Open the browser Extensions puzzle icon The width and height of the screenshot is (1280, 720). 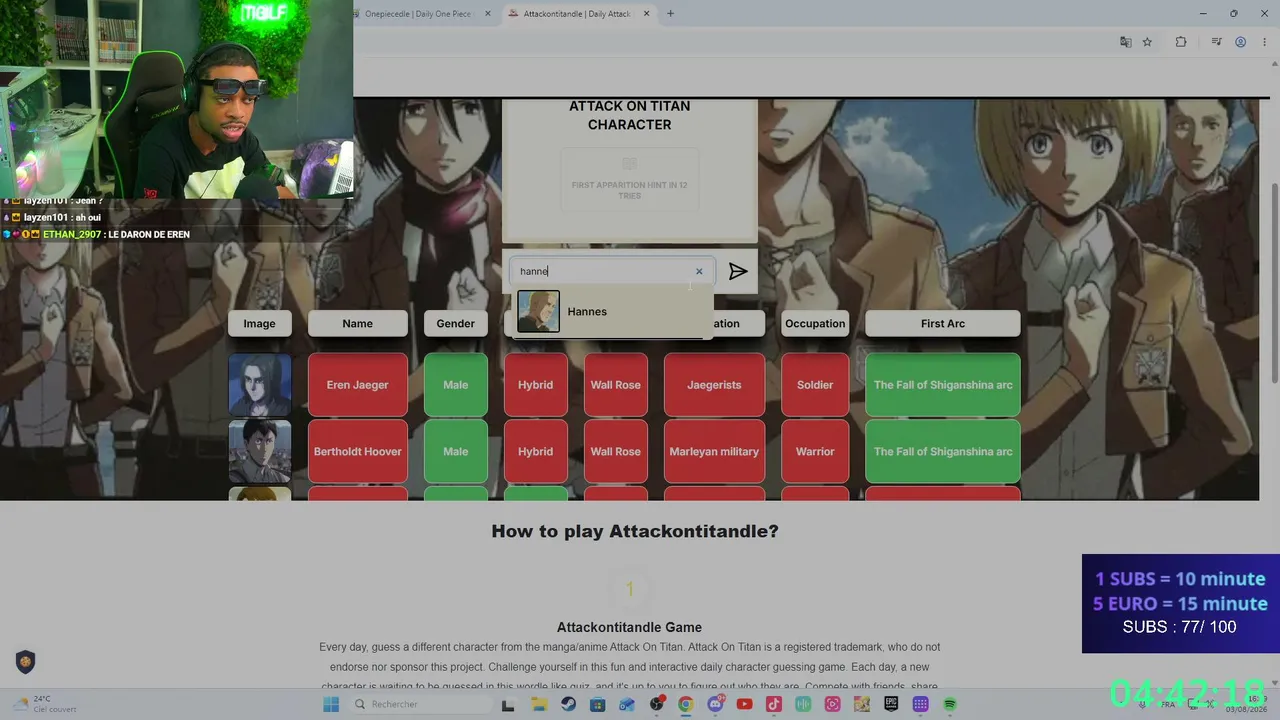(x=1181, y=42)
